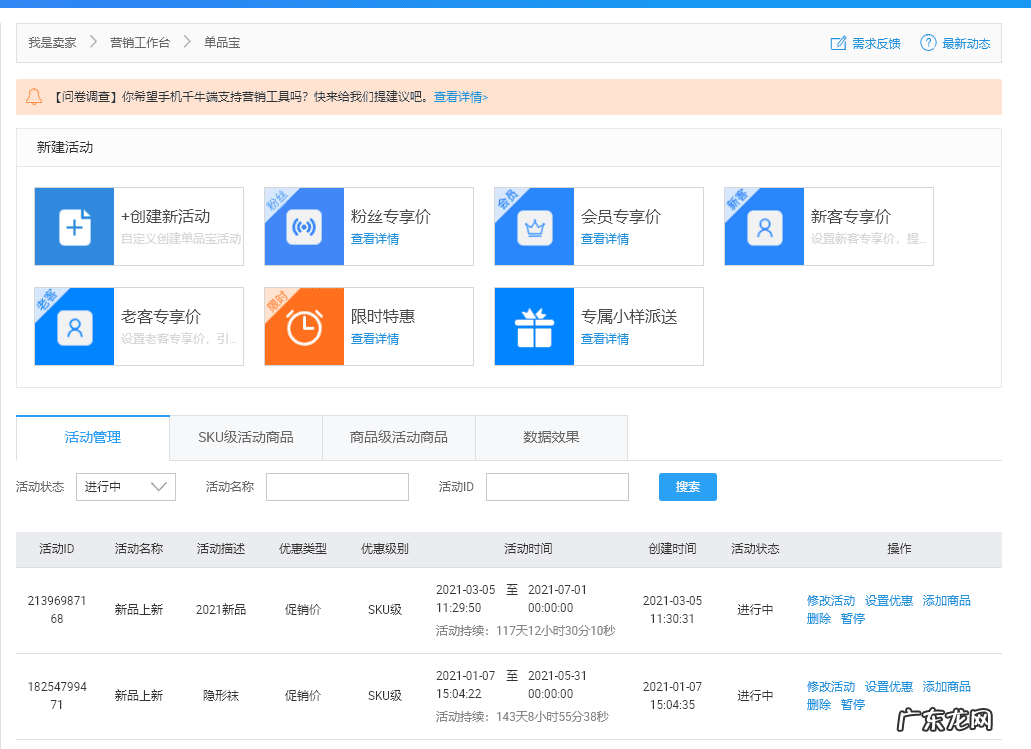Click the 活动ID input box

(557, 487)
